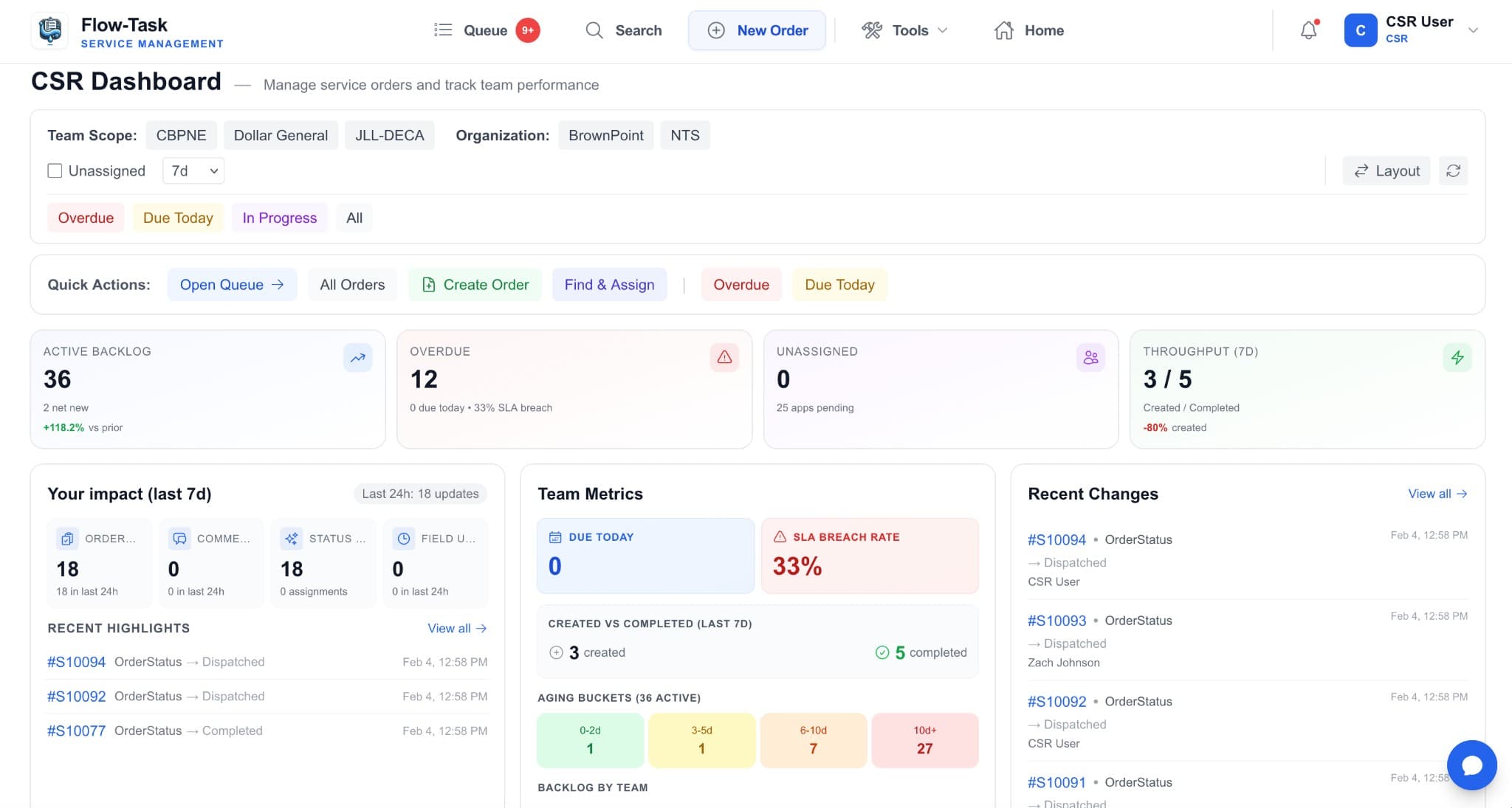Click the document icon in Create Order

tap(428, 285)
